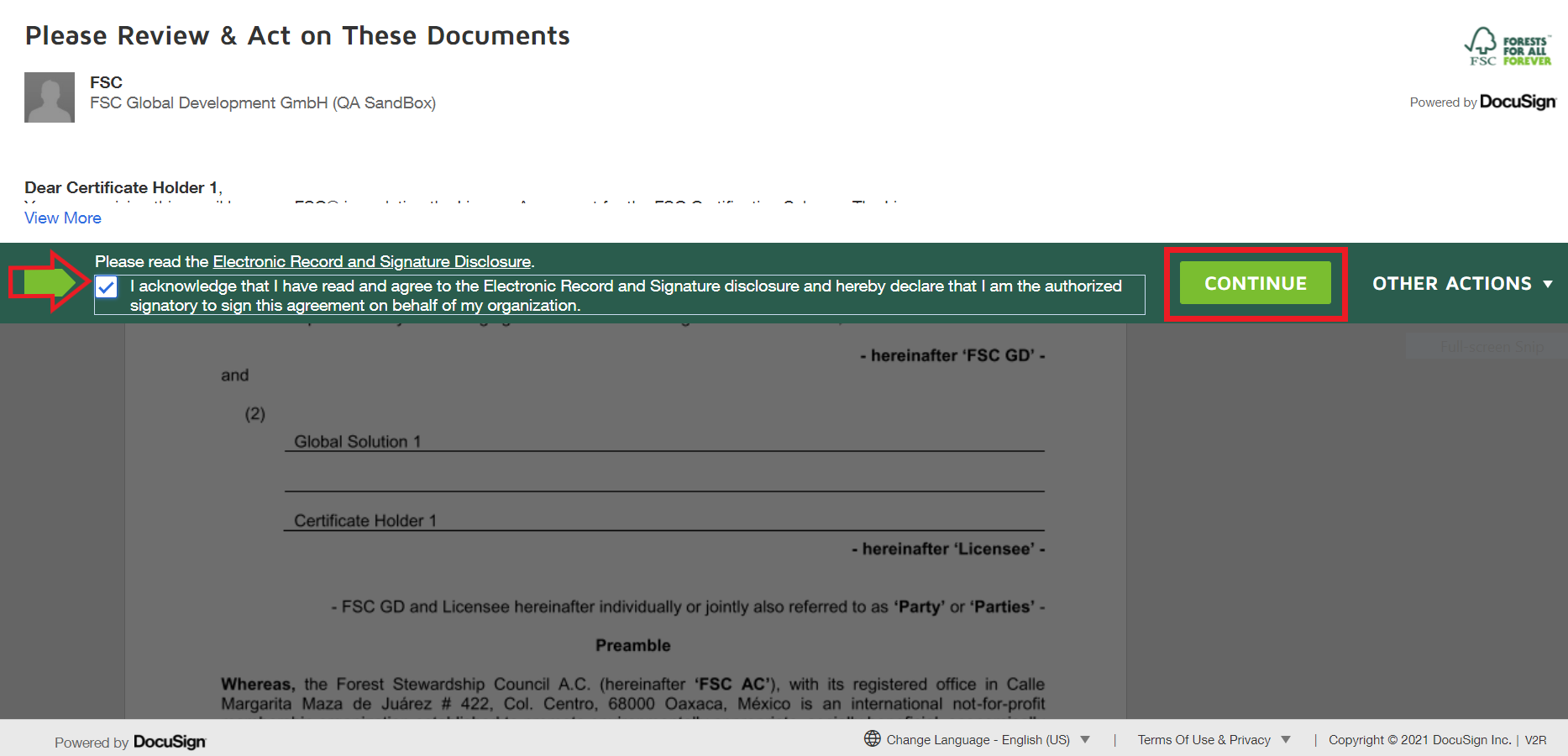Uncheck the disclosure acknowledgement checkbox
Screen dimensions: 1568x756
pyautogui.click(x=107, y=287)
